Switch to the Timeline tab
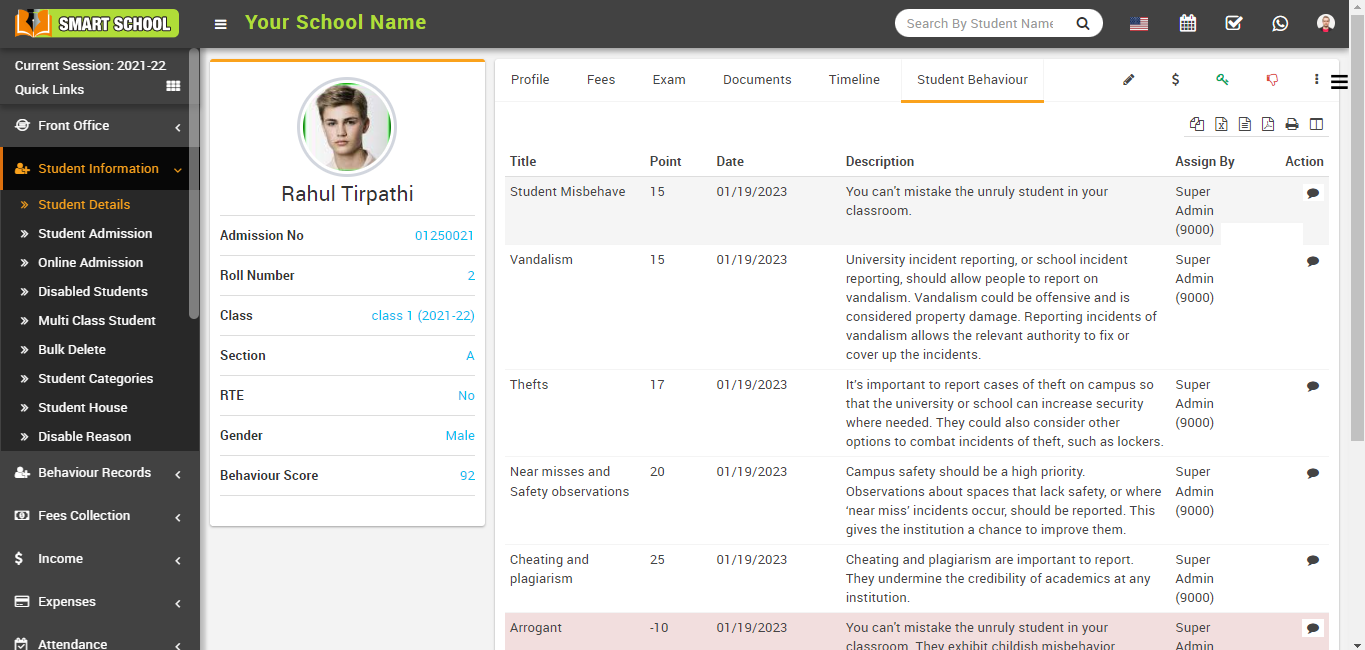1365x650 pixels. click(854, 79)
